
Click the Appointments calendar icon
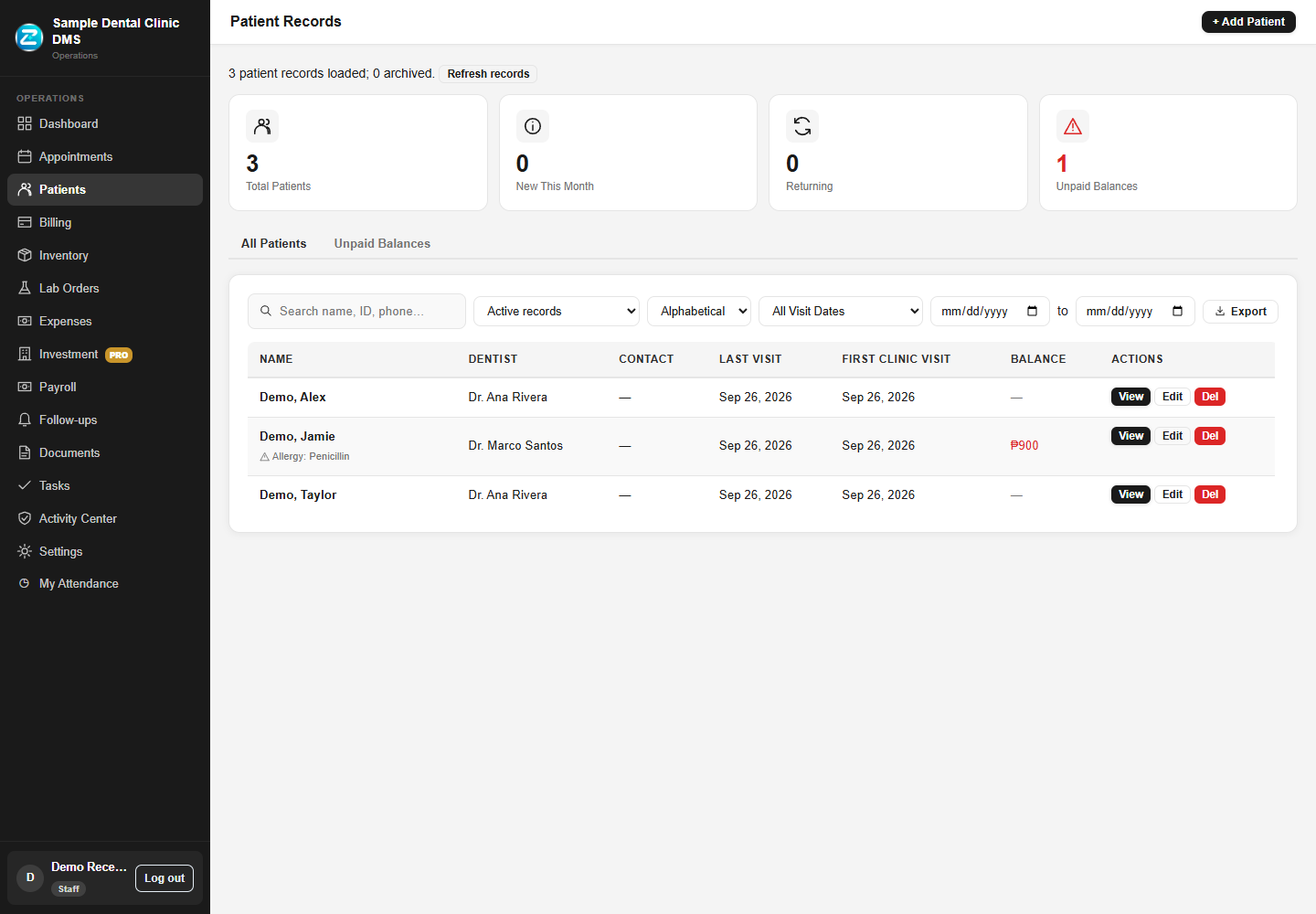click(x=25, y=156)
